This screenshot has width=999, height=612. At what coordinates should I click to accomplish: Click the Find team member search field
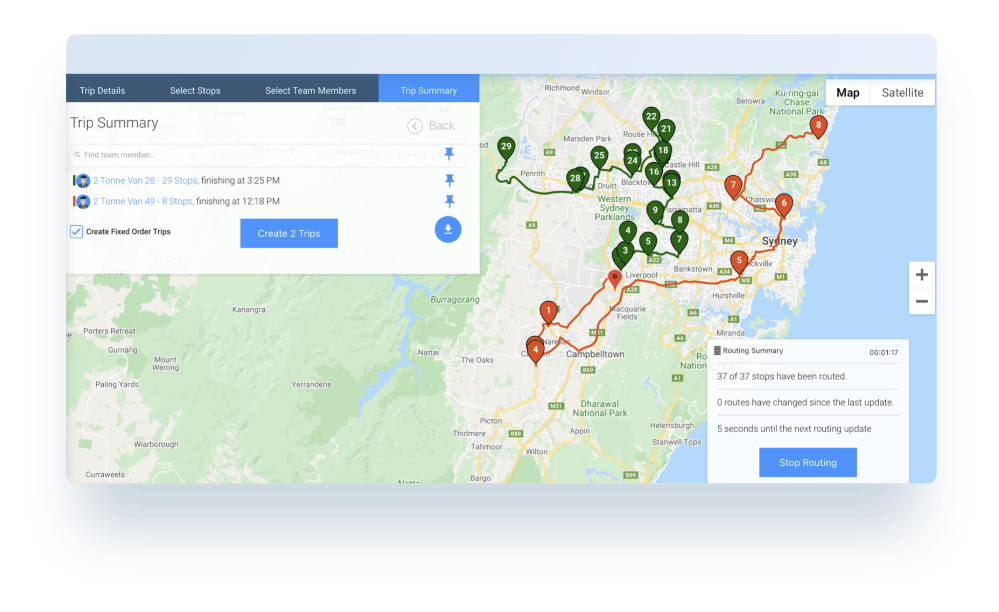255,155
